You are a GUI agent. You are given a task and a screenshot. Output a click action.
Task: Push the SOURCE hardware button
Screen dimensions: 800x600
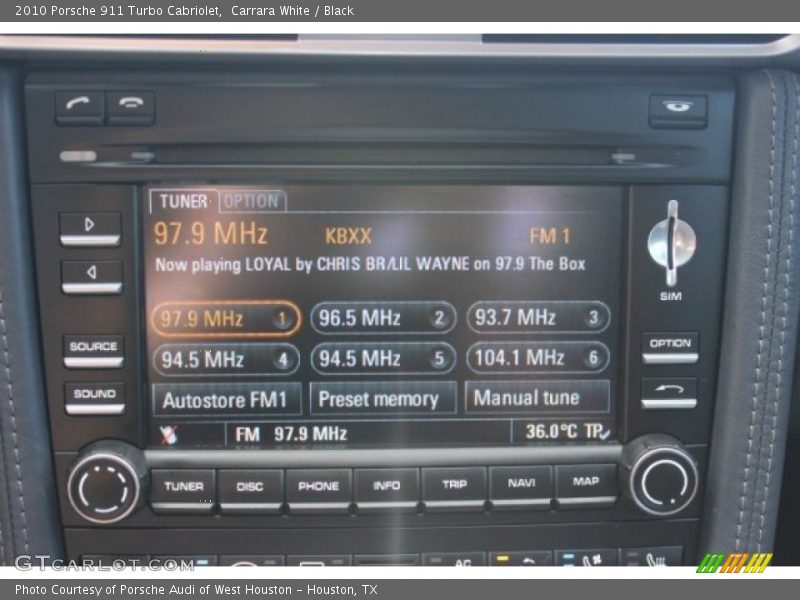click(94, 351)
